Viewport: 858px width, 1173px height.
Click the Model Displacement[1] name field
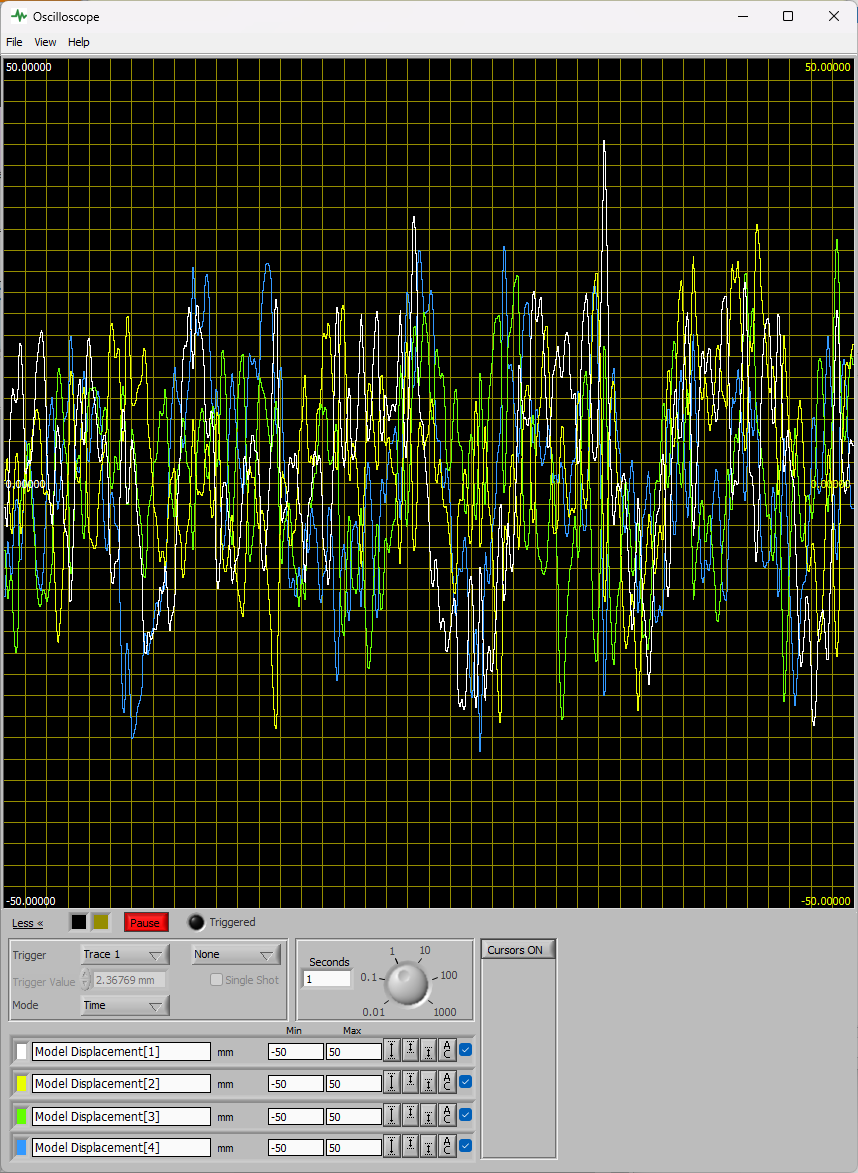tap(121, 1051)
